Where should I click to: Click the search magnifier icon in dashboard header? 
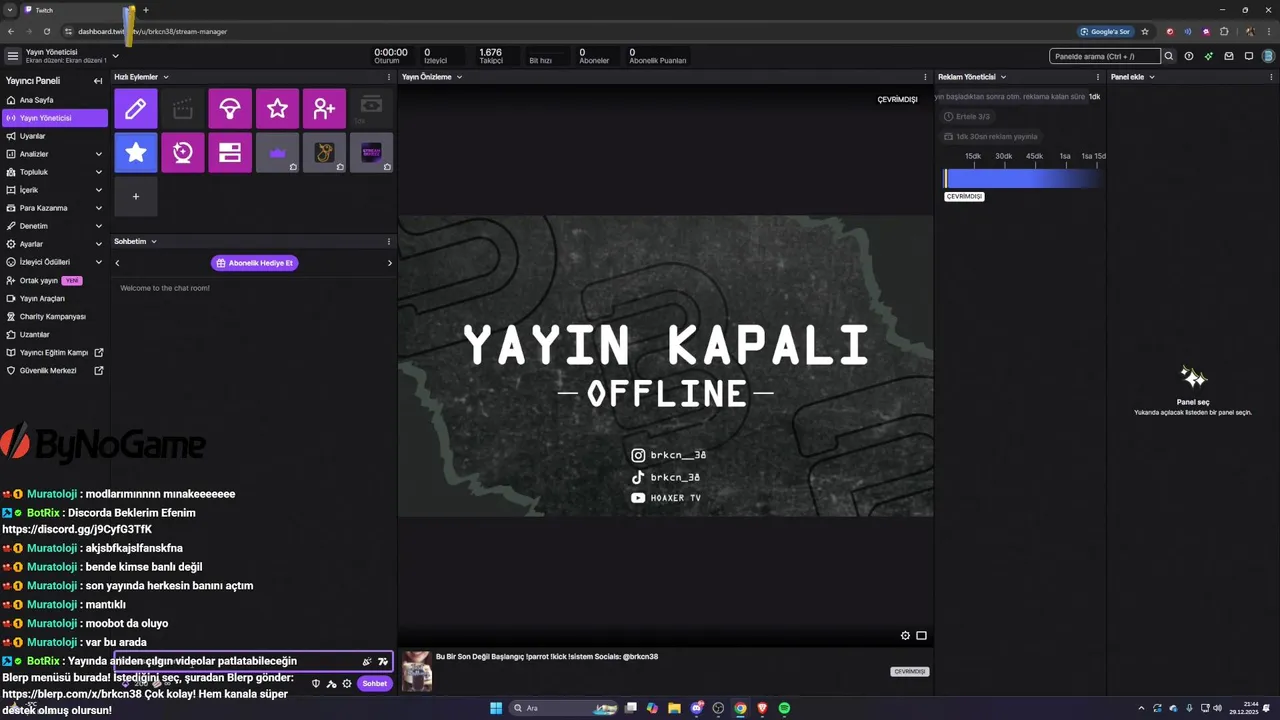click(1168, 56)
